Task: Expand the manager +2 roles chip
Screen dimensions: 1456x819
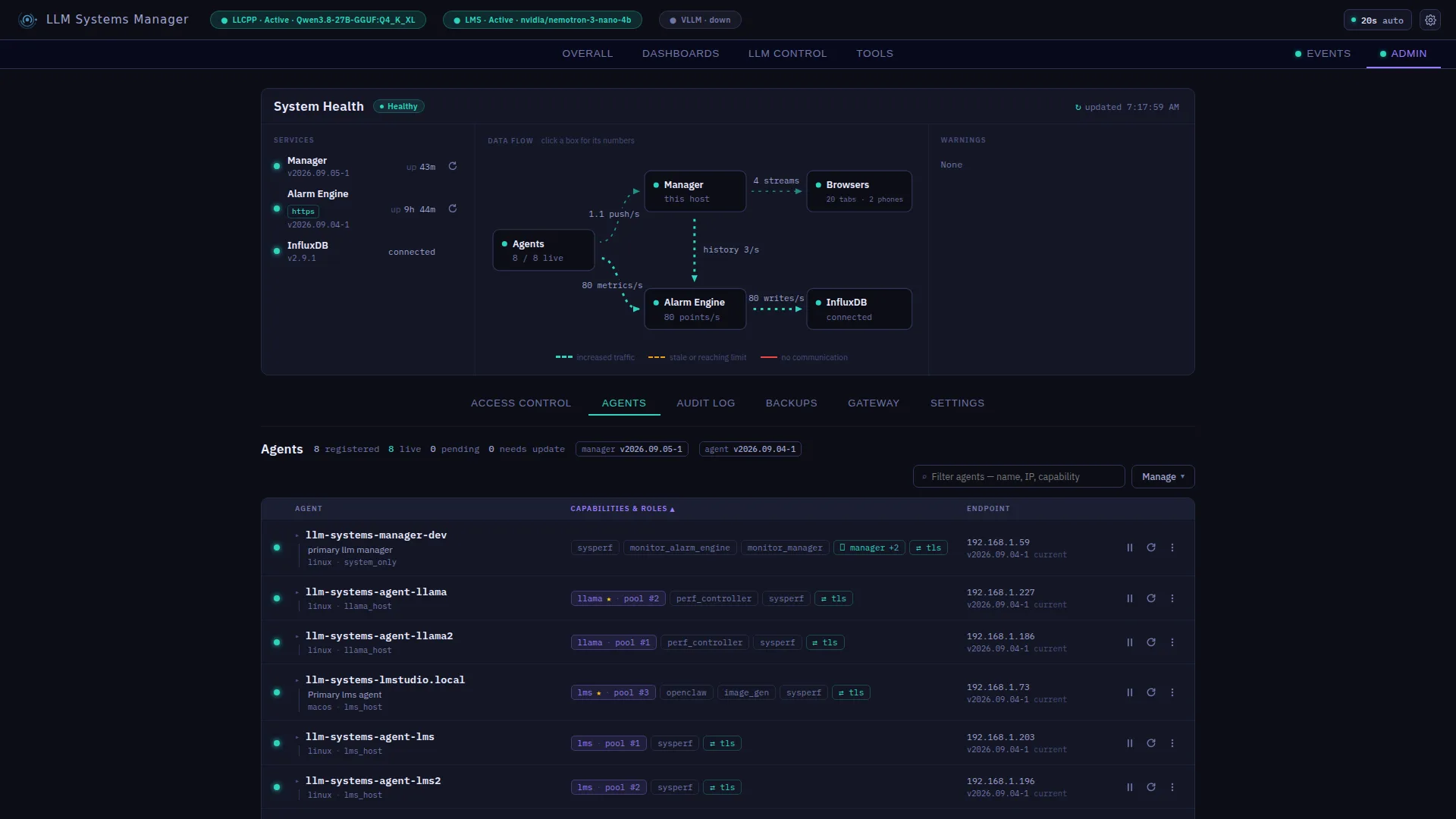Action: [x=868, y=548]
